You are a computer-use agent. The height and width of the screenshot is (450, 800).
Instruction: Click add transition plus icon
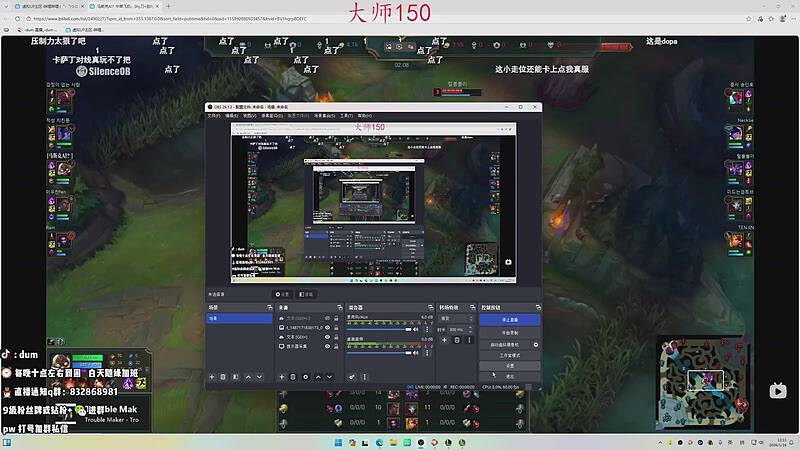(445, 340)
